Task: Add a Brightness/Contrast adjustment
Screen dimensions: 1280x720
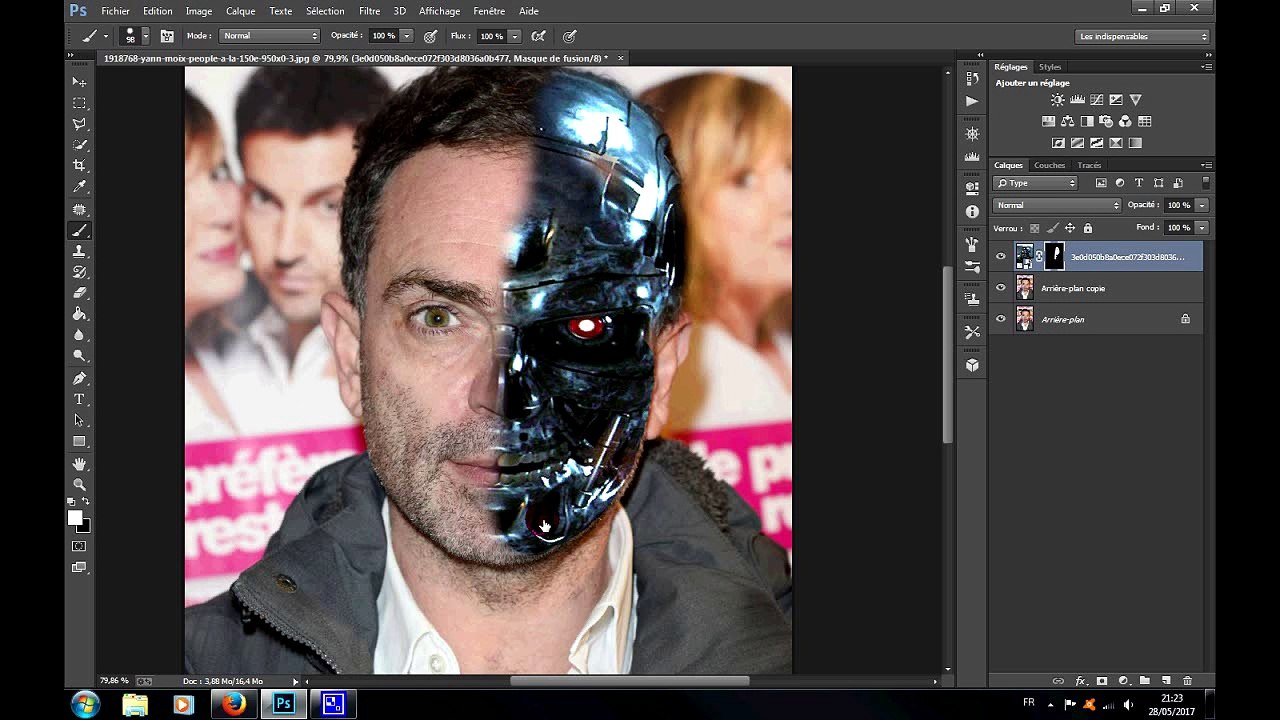Action: coord(1058,100)
